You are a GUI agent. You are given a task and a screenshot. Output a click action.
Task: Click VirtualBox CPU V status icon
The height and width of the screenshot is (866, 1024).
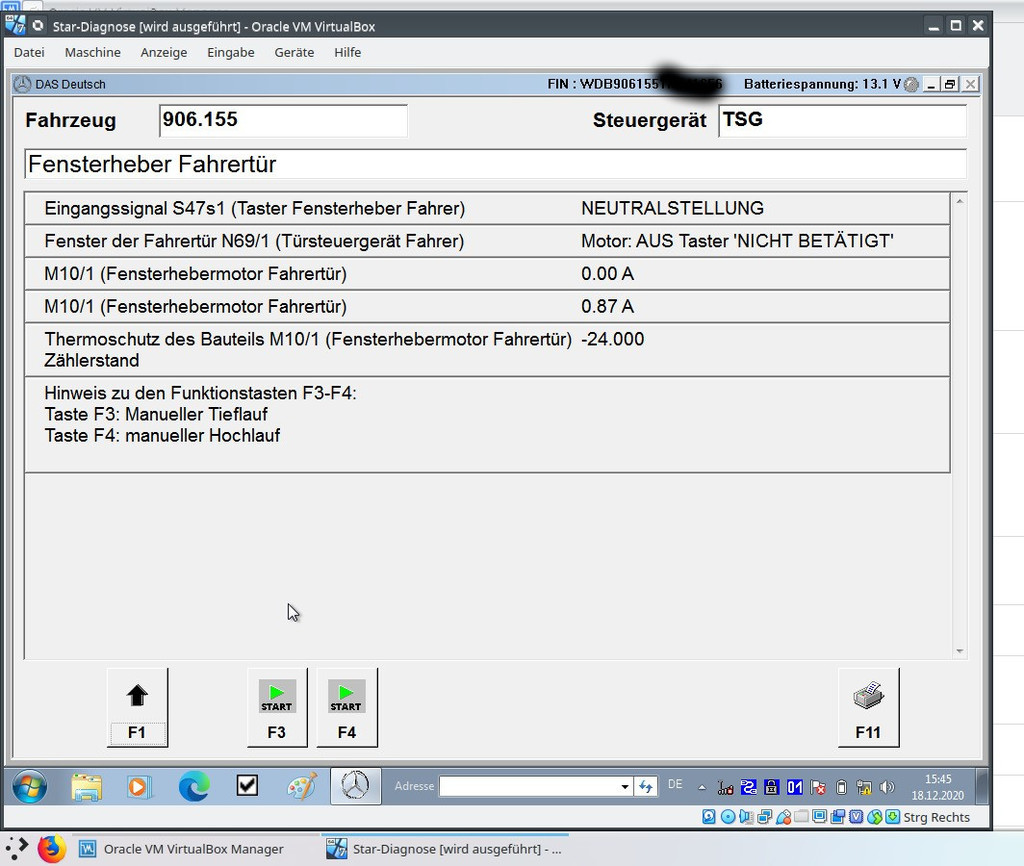[x=856, y=817]
